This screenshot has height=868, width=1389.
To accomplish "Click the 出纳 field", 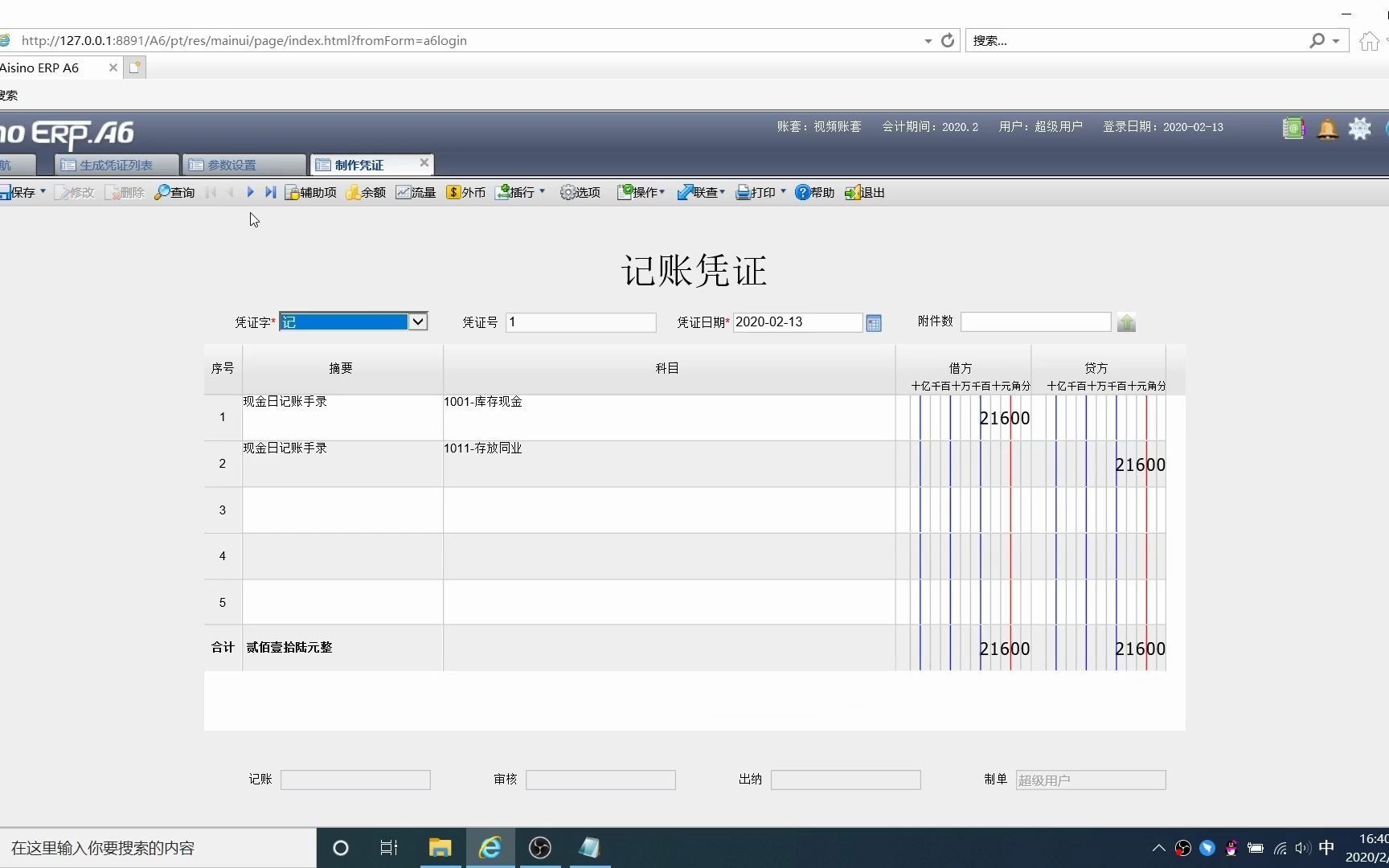I will [x=846, y=780].
